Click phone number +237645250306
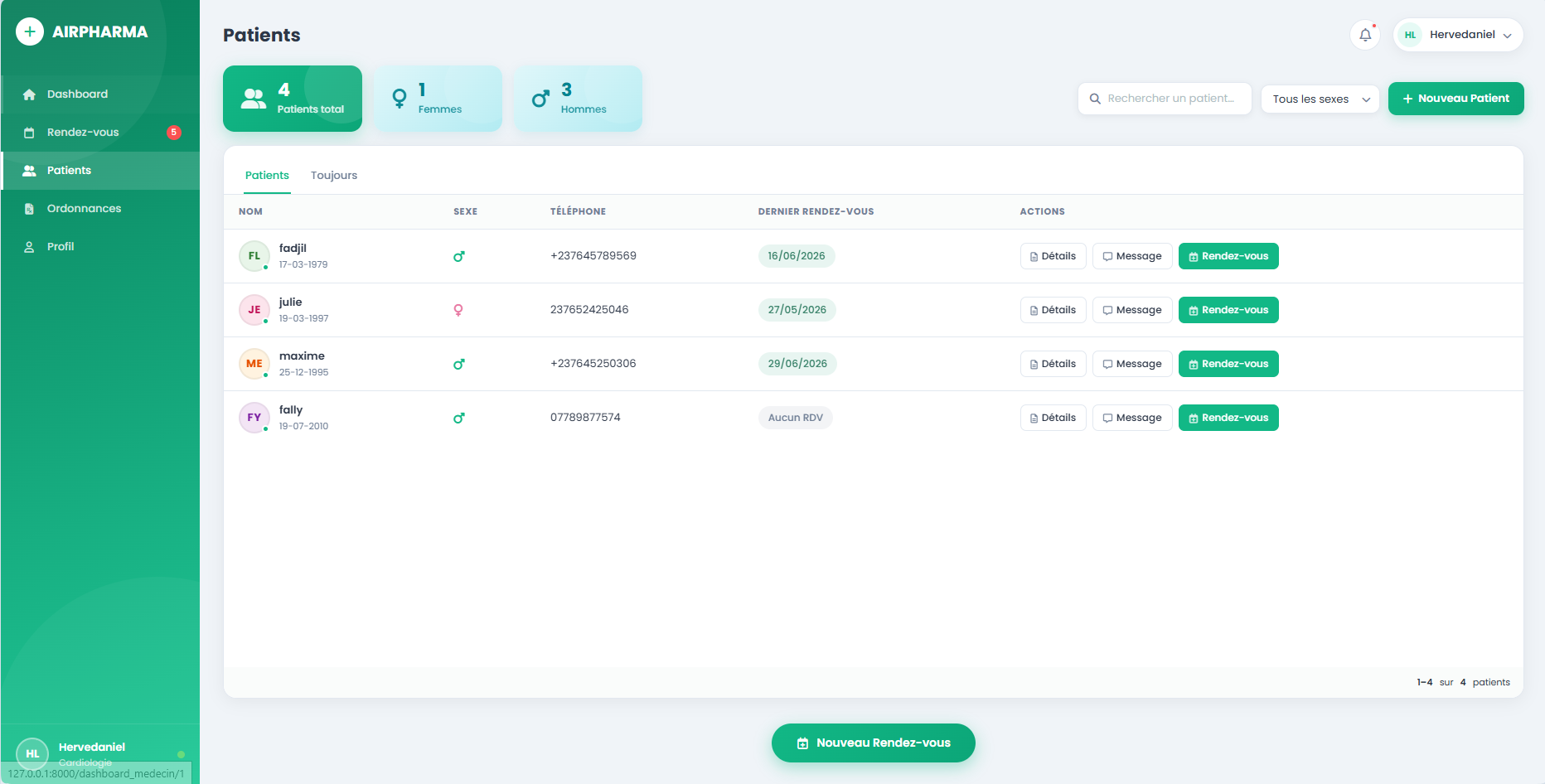The image size is (1545, 784). point(593,364)
